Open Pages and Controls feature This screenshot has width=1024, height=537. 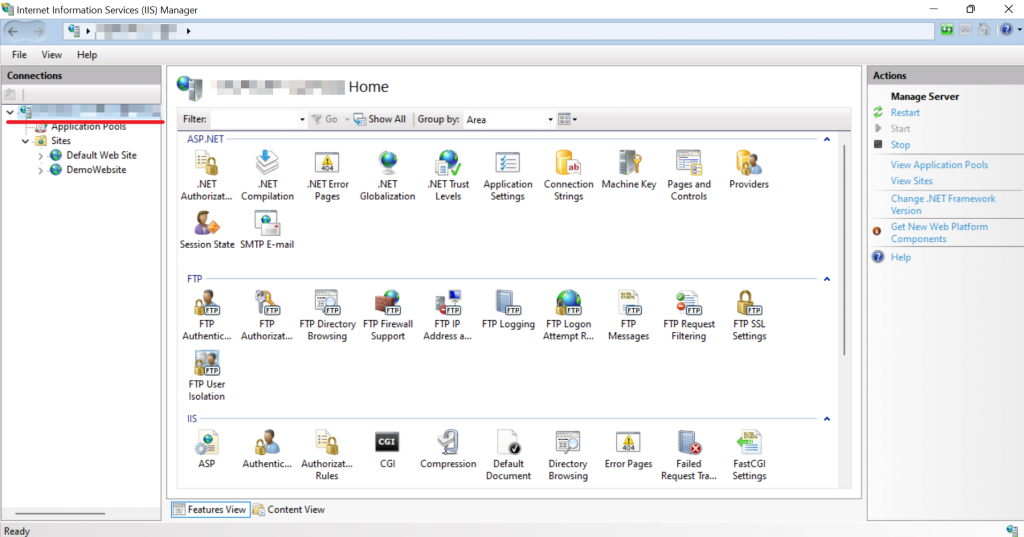click(688, 175)
